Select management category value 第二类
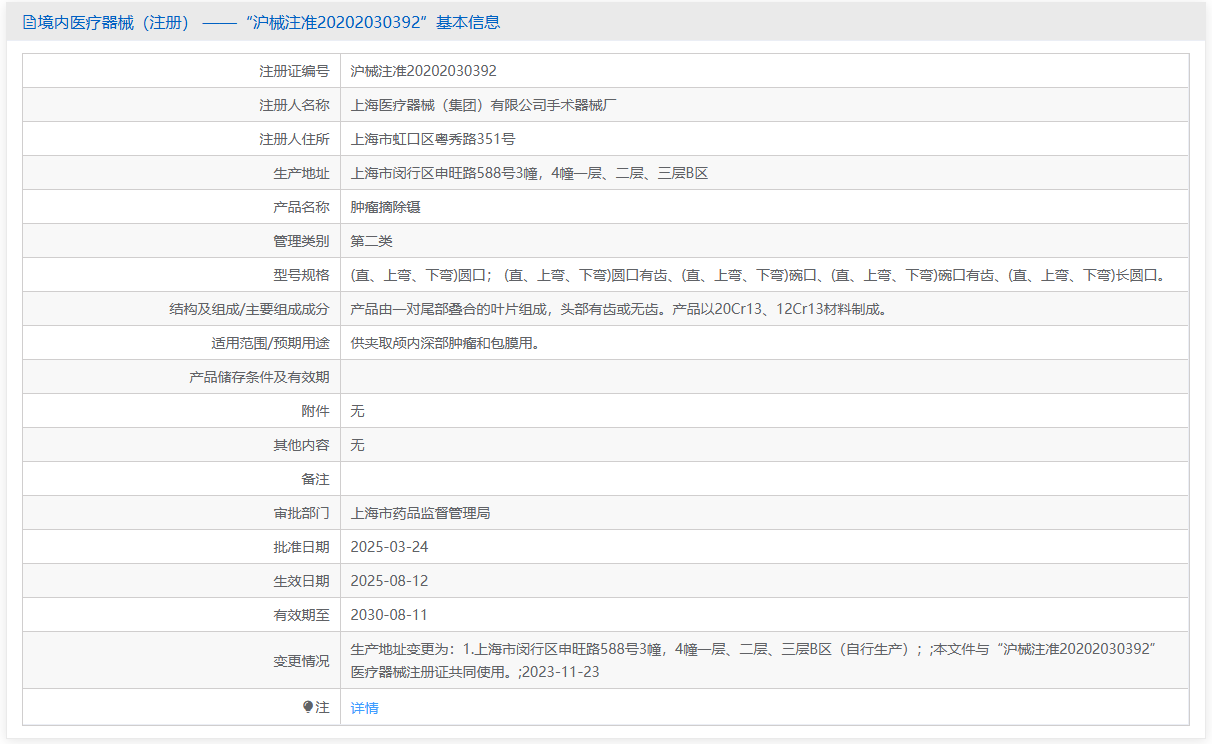The image size is (1212, 744). click(372, 241)
